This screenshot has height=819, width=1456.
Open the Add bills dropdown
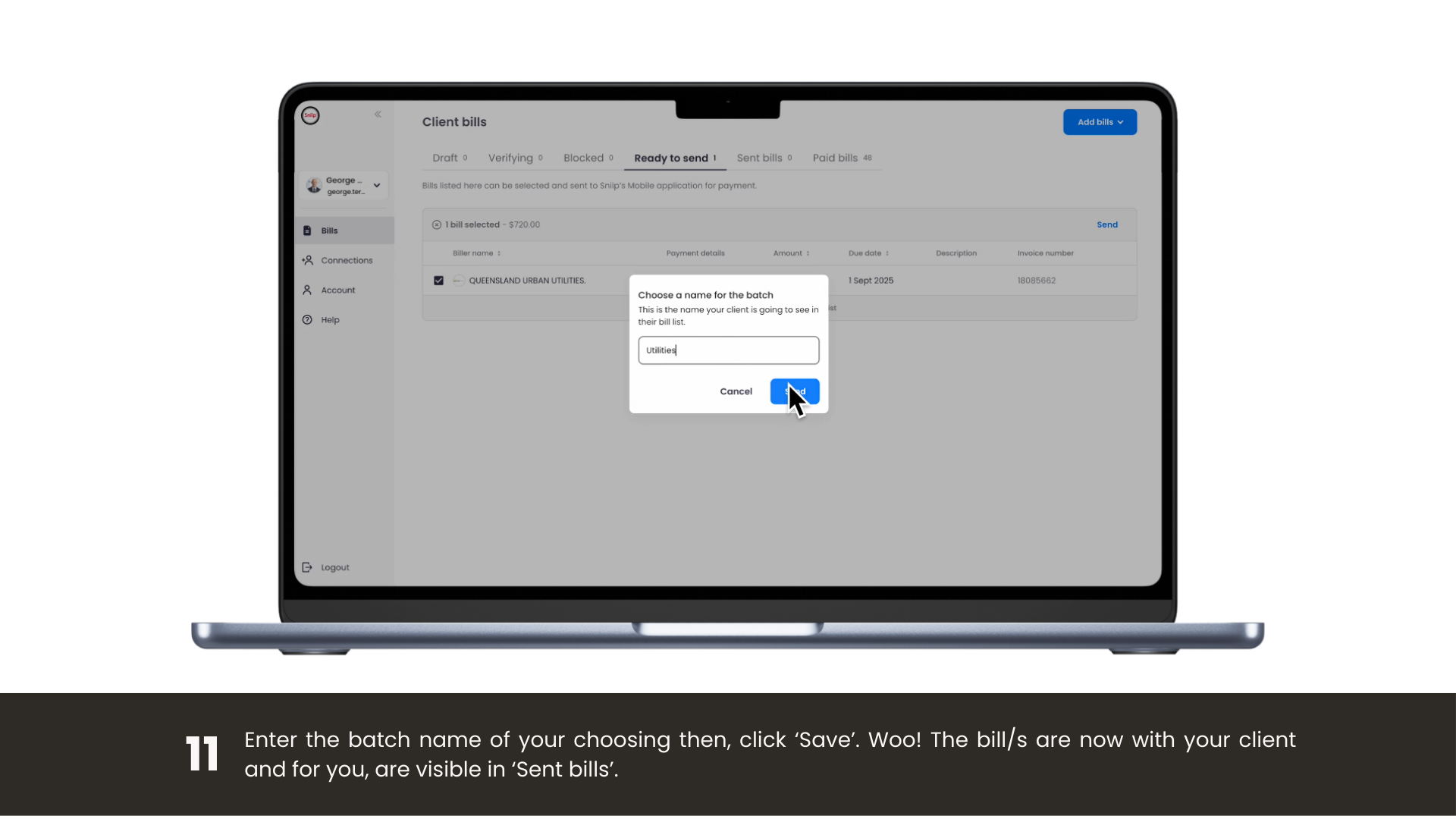point(1100,122)
